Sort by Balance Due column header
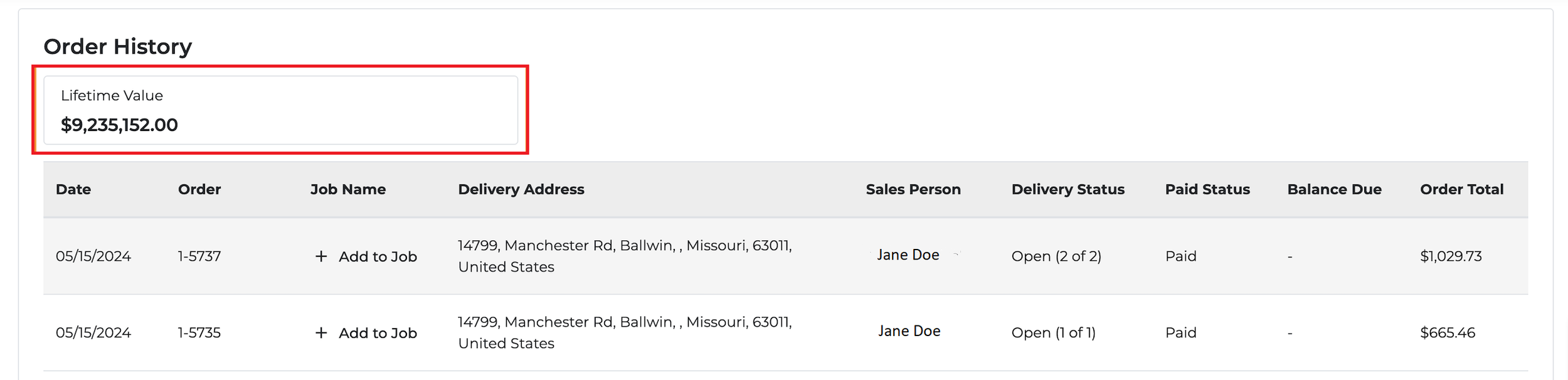The width and height of the screenshot is (1568, 380). 1334,189
